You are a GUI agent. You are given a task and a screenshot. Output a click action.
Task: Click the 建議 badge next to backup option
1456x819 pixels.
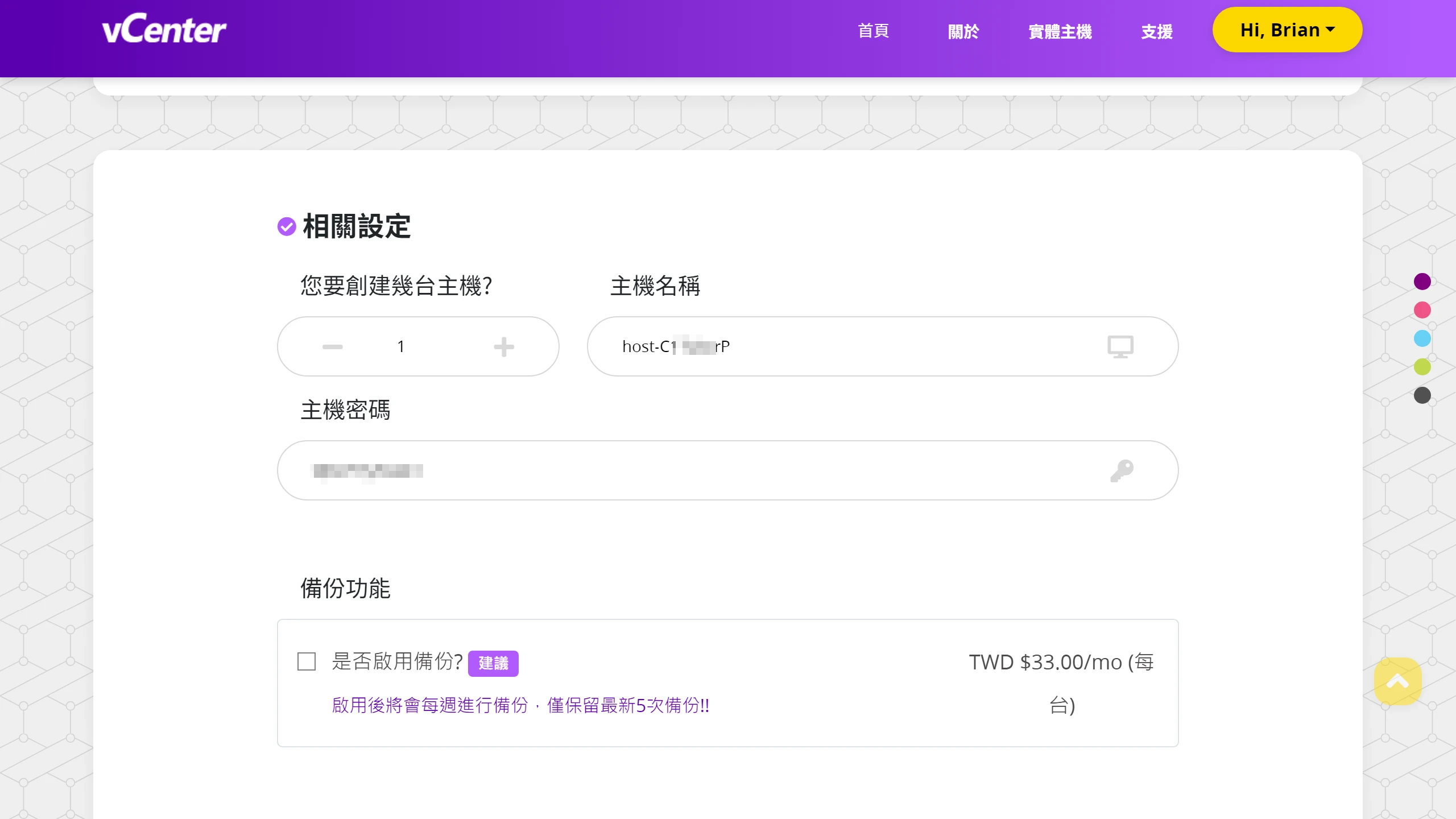[493, 663]
